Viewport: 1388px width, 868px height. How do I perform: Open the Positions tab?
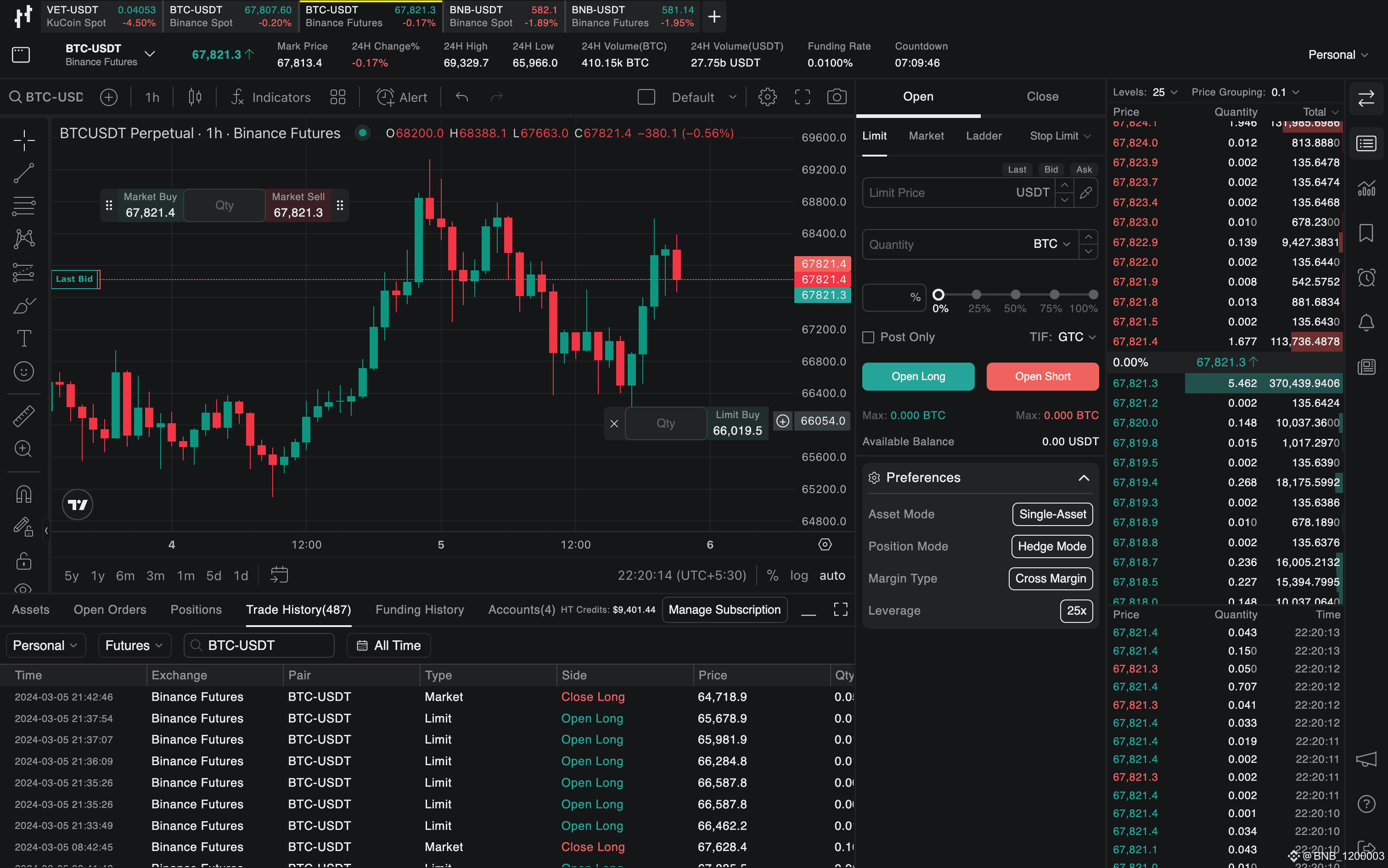(x=196, y=610)
